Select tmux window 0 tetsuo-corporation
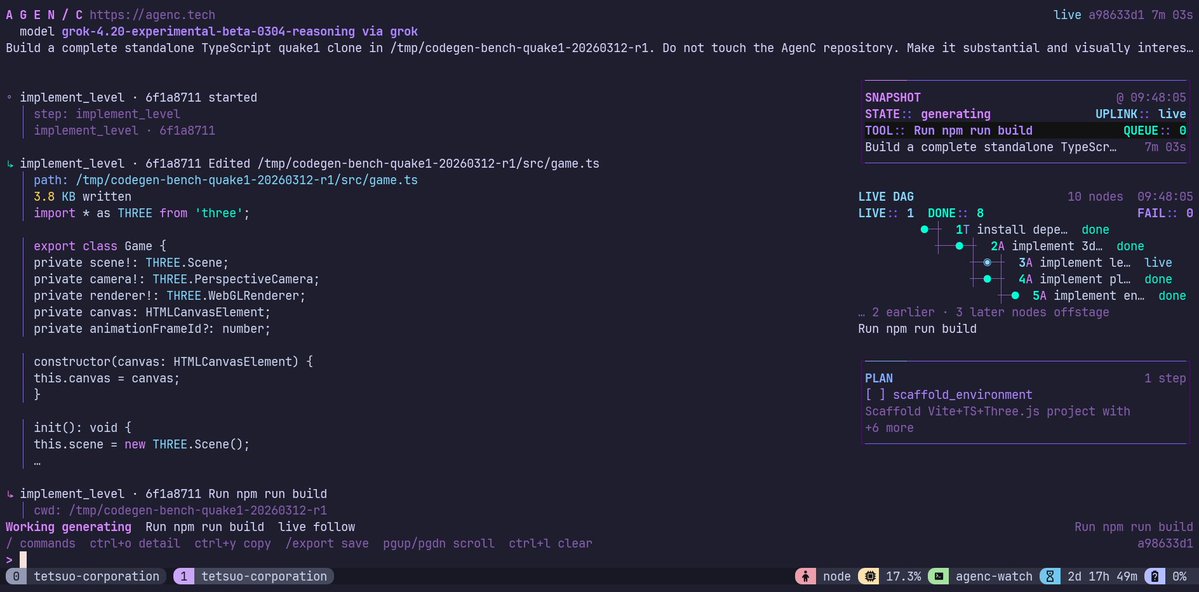Viewport: 1199px width, 592px height. [x=87, y=577]
